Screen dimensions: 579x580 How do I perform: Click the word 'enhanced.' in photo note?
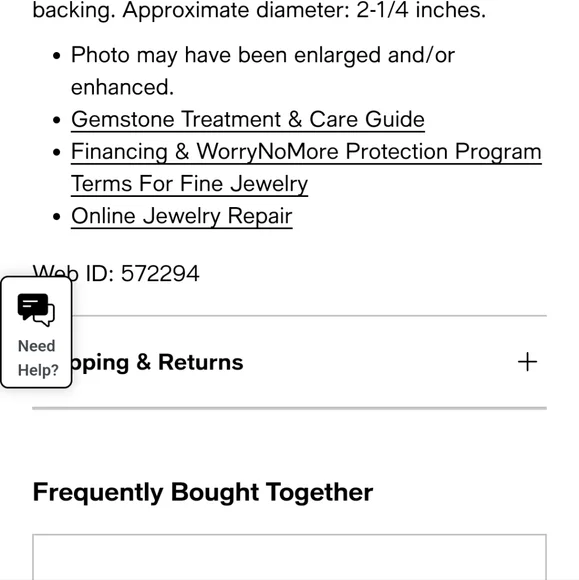pos(122,87)
